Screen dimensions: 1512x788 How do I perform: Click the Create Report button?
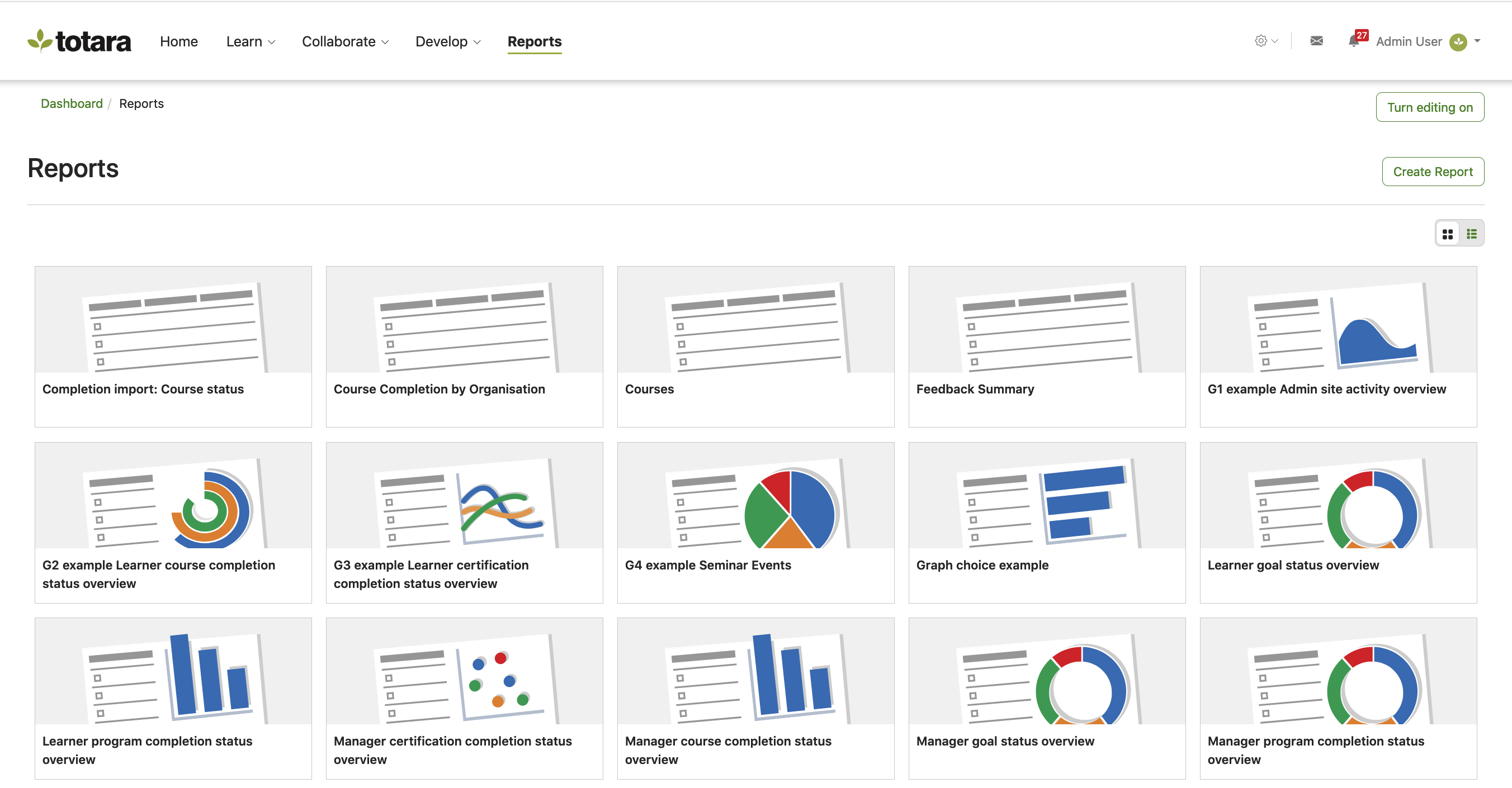click(x=1432, y=172)
